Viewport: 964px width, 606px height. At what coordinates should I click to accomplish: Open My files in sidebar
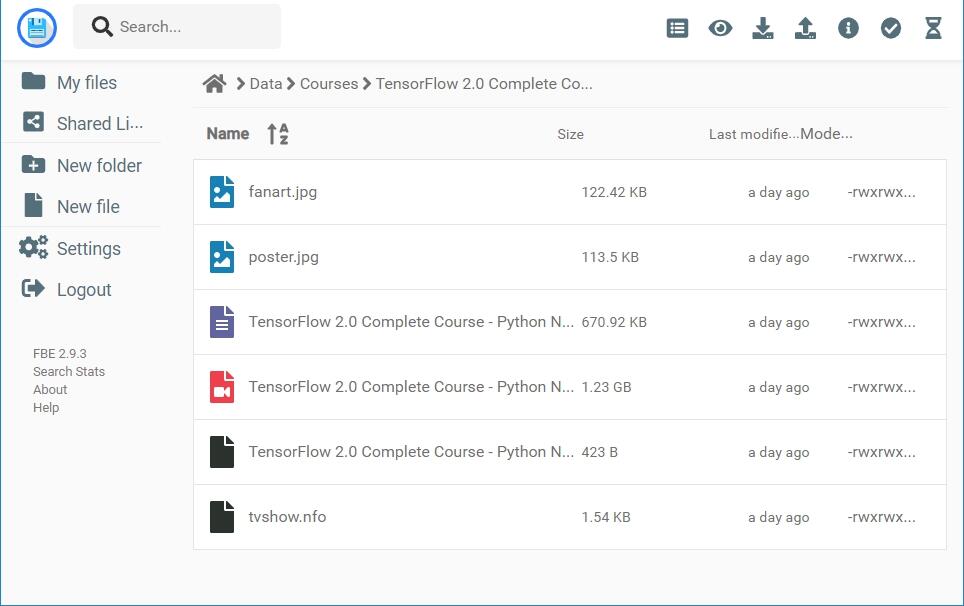point(86,83)
